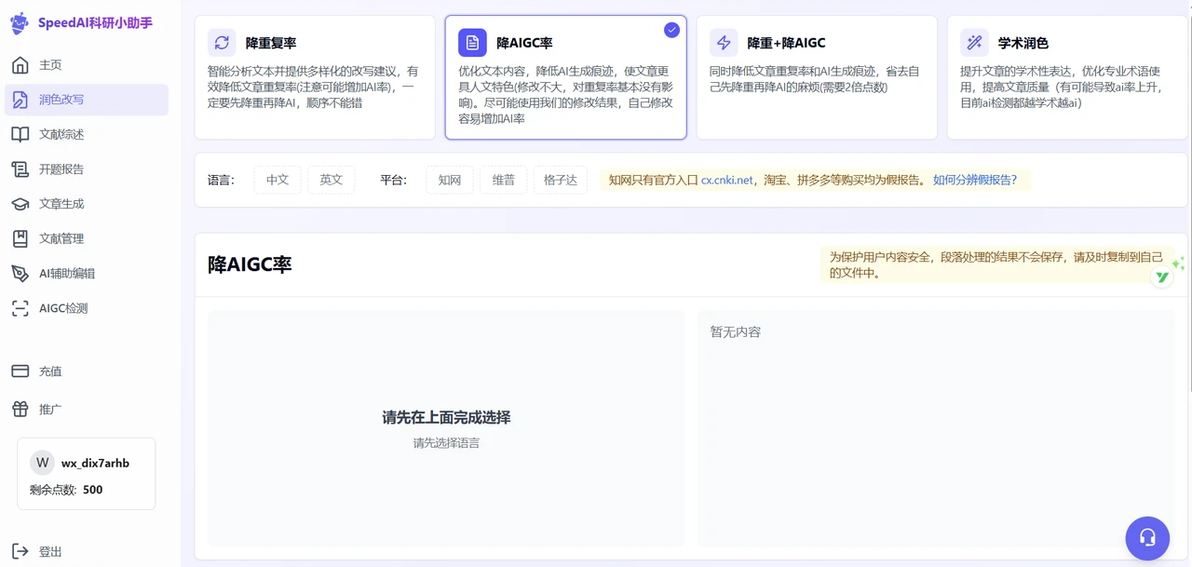This screenshot has height=567, width=1192.
Task: Open AI辅助编辑 menu item
Action: pyautogui.click(x=87, y=274)
